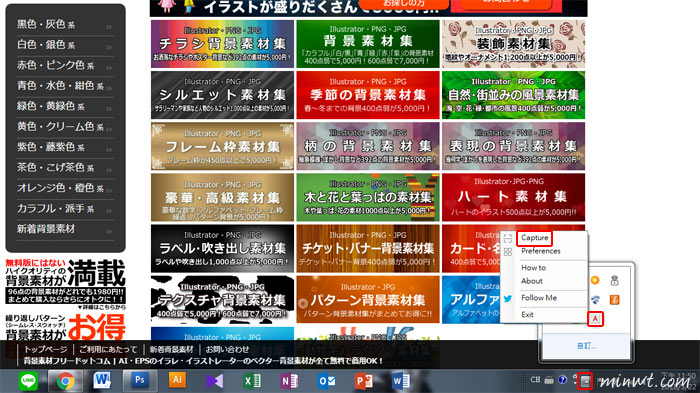The image size is (700, 393).
Task: Click the 満載 high-quality sidebar advertisement
Action: [x=65, y=284]
